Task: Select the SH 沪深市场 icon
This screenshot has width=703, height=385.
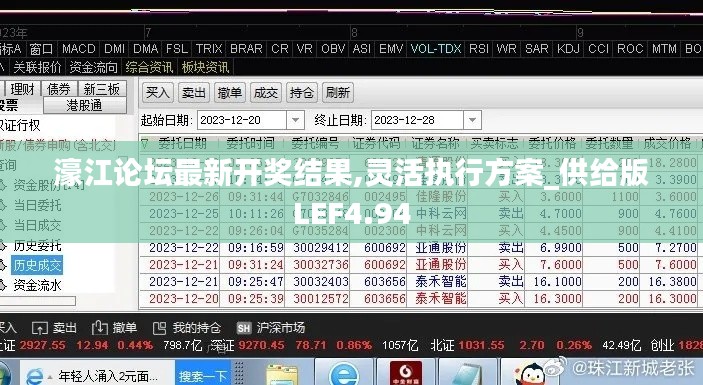Action: 244,329
